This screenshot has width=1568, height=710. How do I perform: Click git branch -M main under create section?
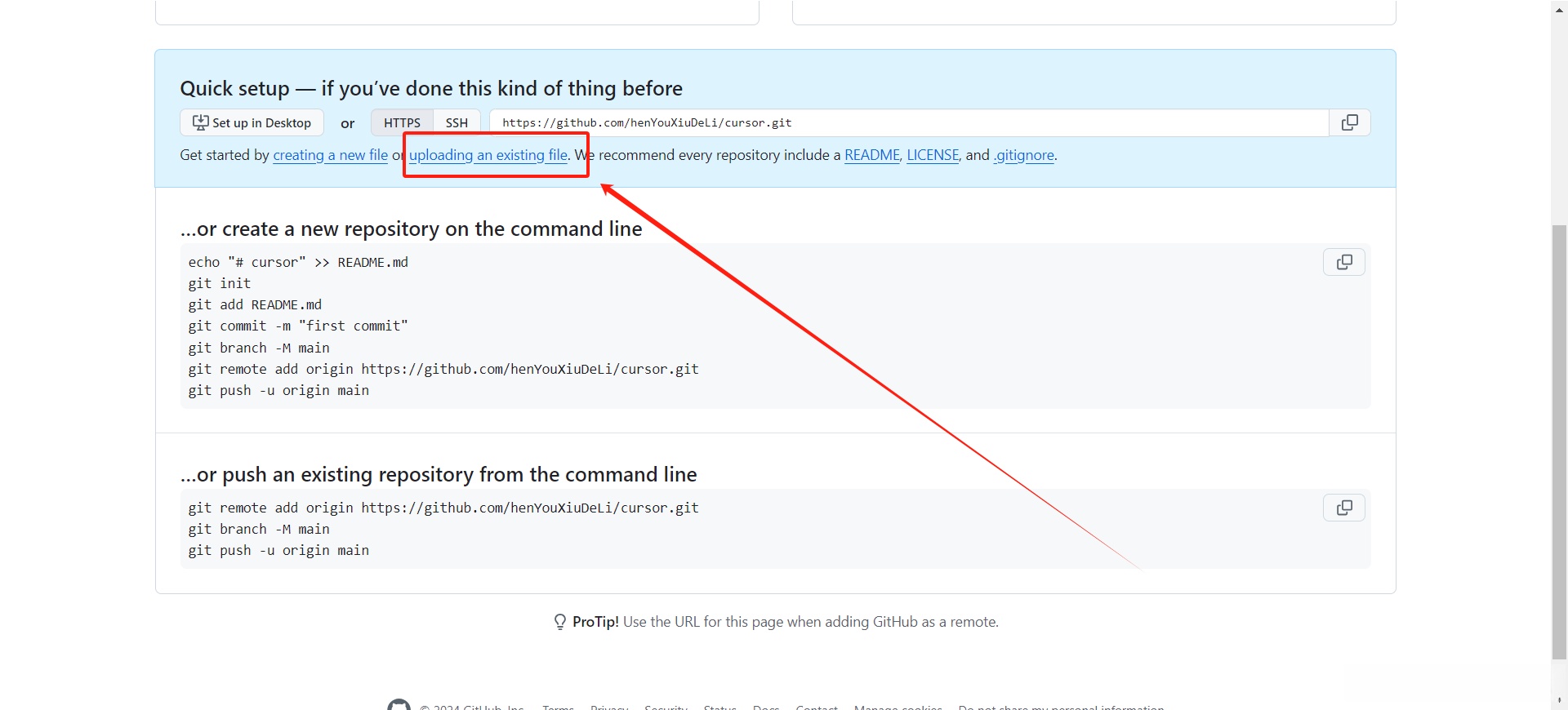[x=259, y=348]
